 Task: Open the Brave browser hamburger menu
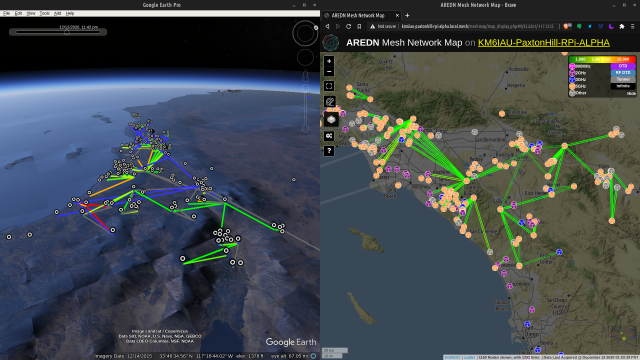coord(632,26)
